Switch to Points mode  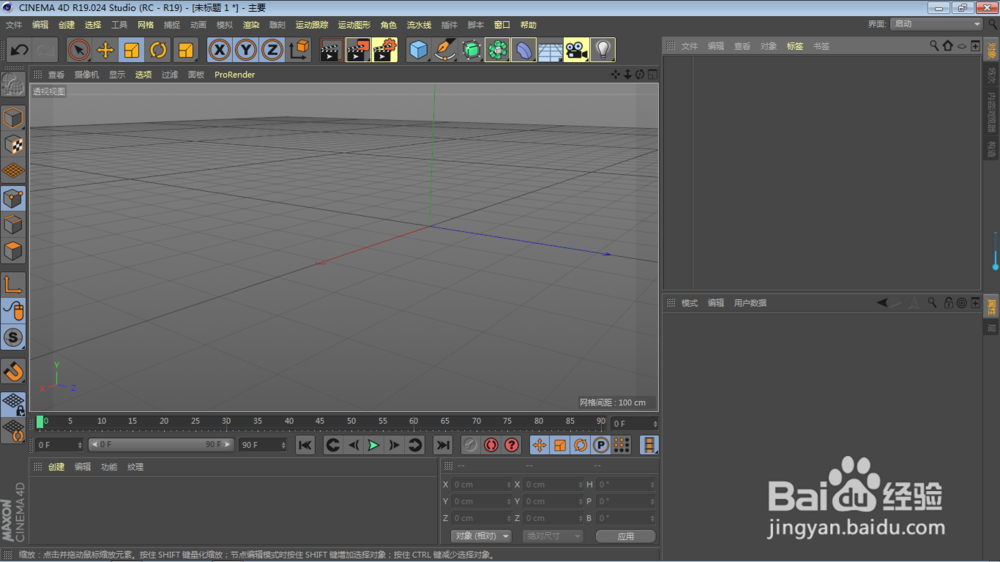[13, 198]
